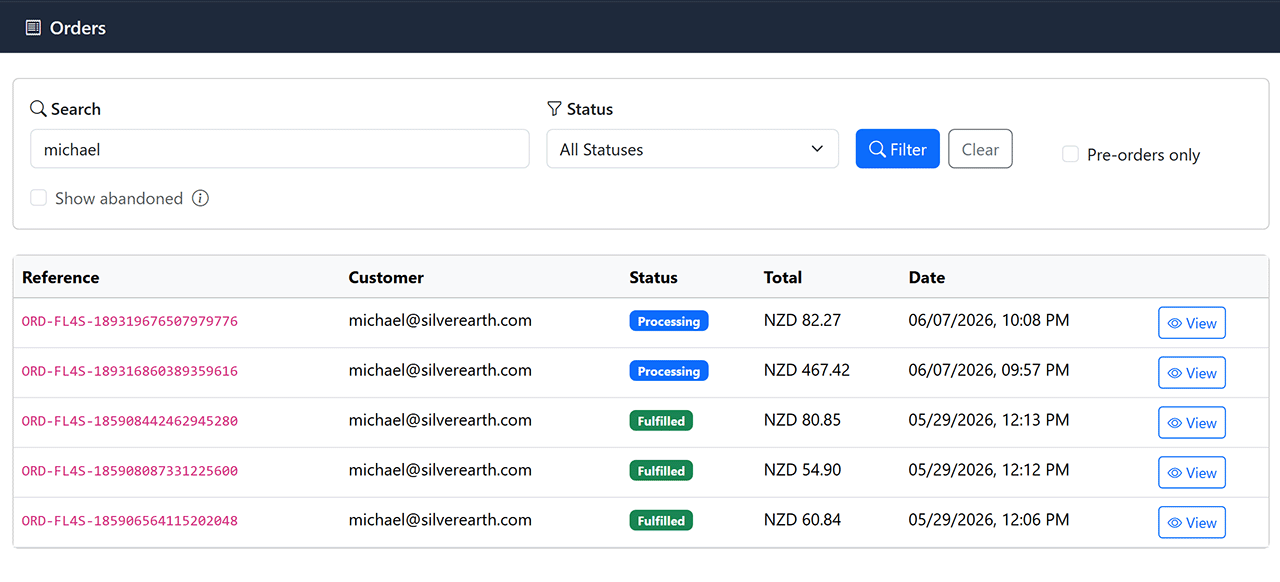This screenshot has height=582, width=1280.
Task: Click customer email on 09:57 PM order row
Action: pyautogui.click(x=440, y=370)
